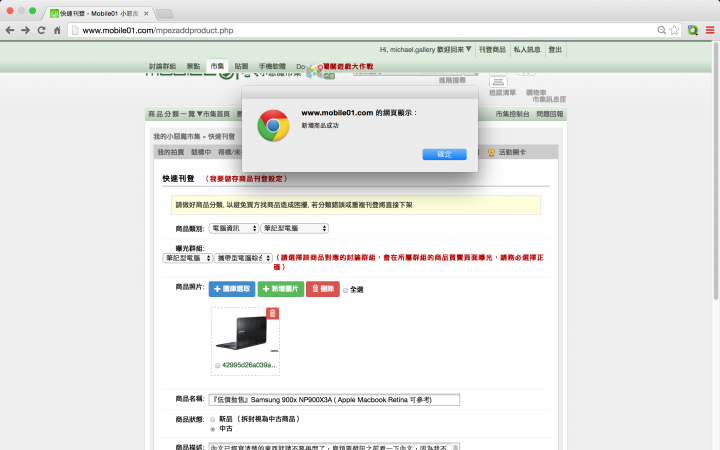Switch to 我的拍賣 tab
Viewport: 720px width, 450px height.
click(171, 152)
